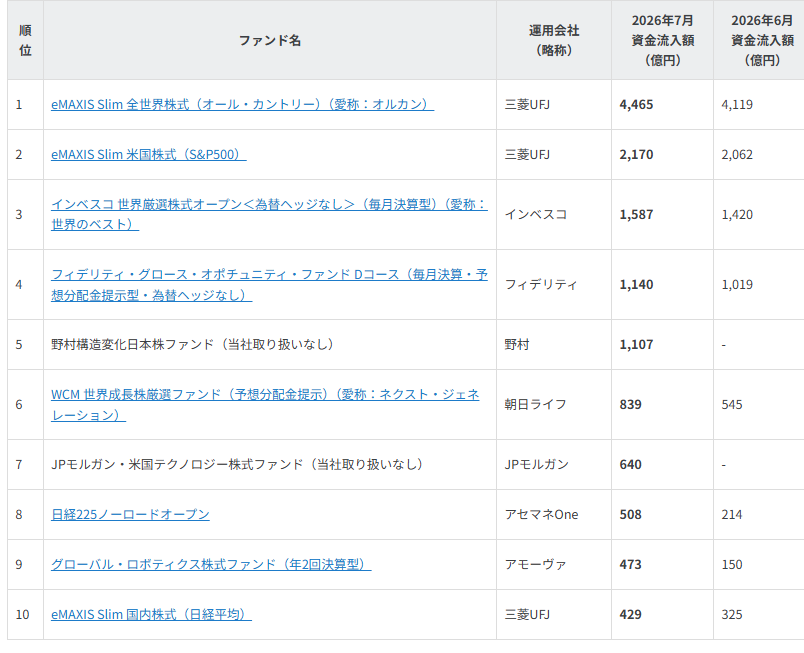
Task: Click the 2026年7月 資金流入額 header
Action: [x=662, y=40]
